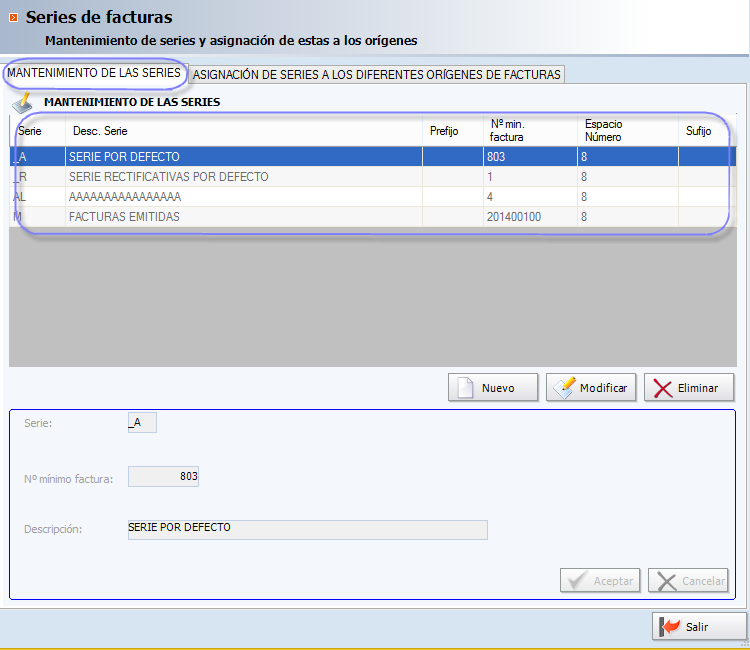This screenshot has height=650, width=750.
Task: Open the MANTENIMIENTO DE LAS SERIES tab
Action: 94,73
